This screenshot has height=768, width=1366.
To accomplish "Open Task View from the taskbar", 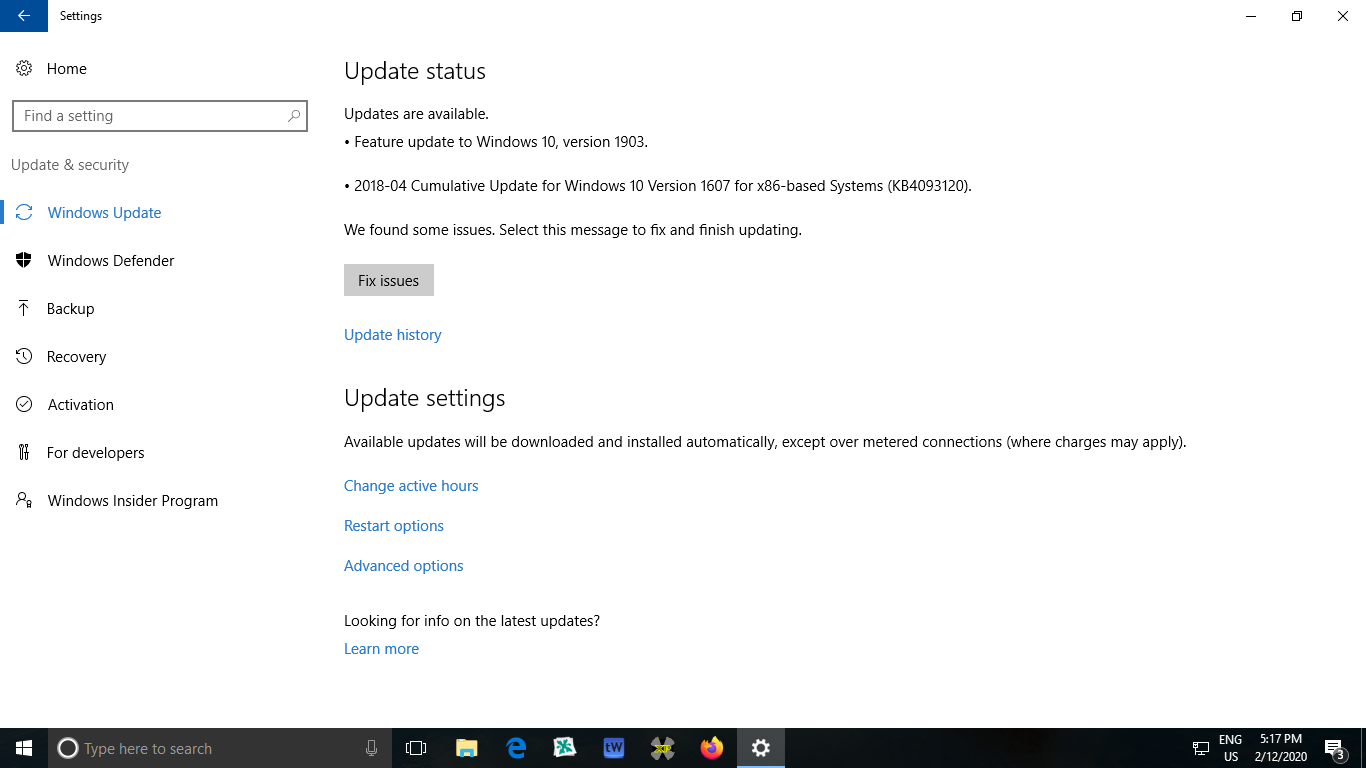I will pyautogui.click(x=416, y=748).
